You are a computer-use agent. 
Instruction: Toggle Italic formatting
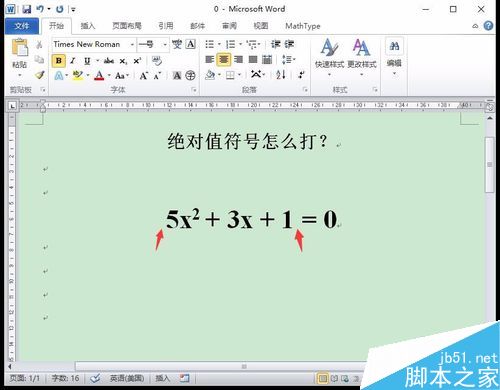[x=72, y=61]
